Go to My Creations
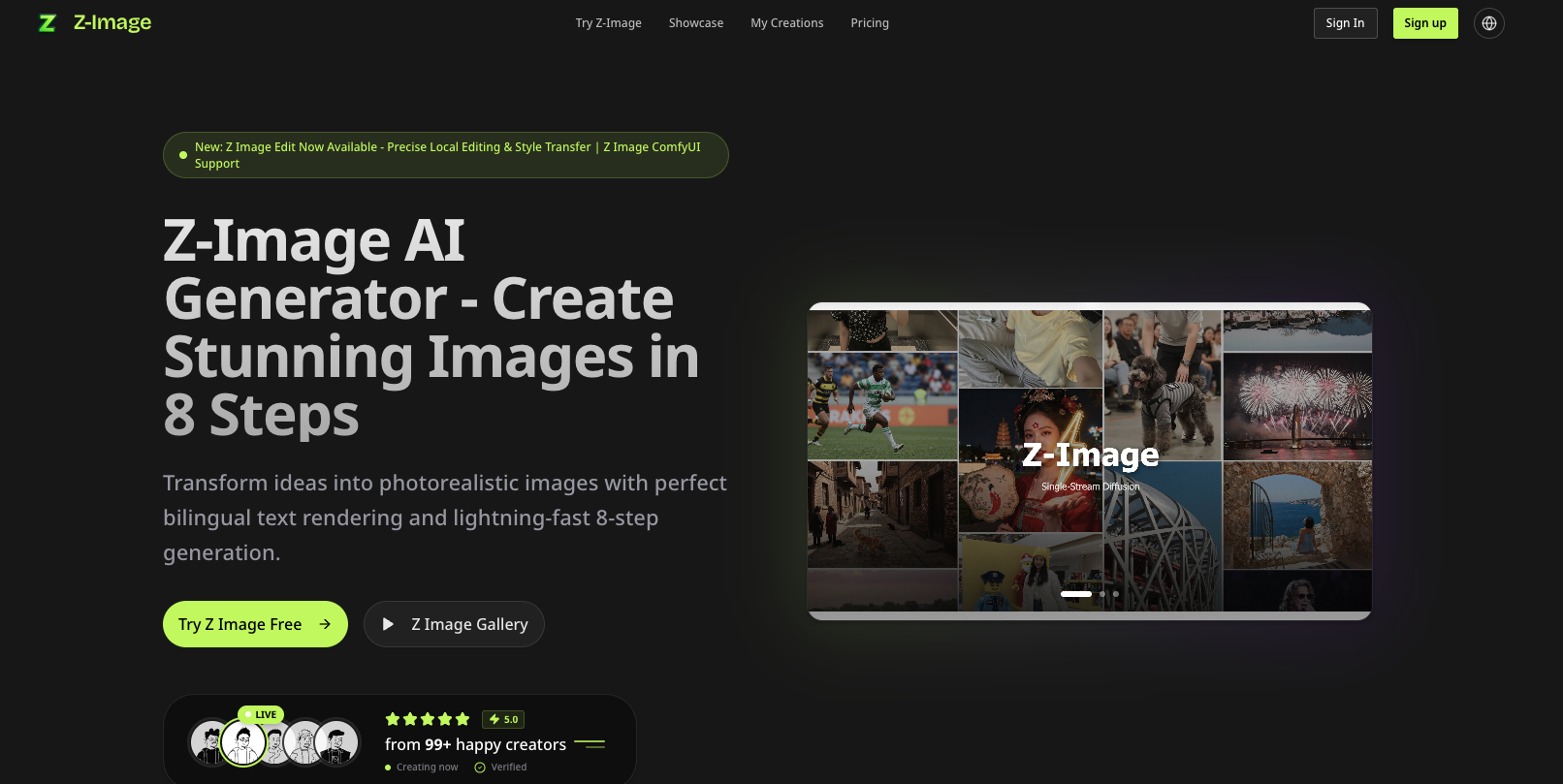 pos(787,23)
